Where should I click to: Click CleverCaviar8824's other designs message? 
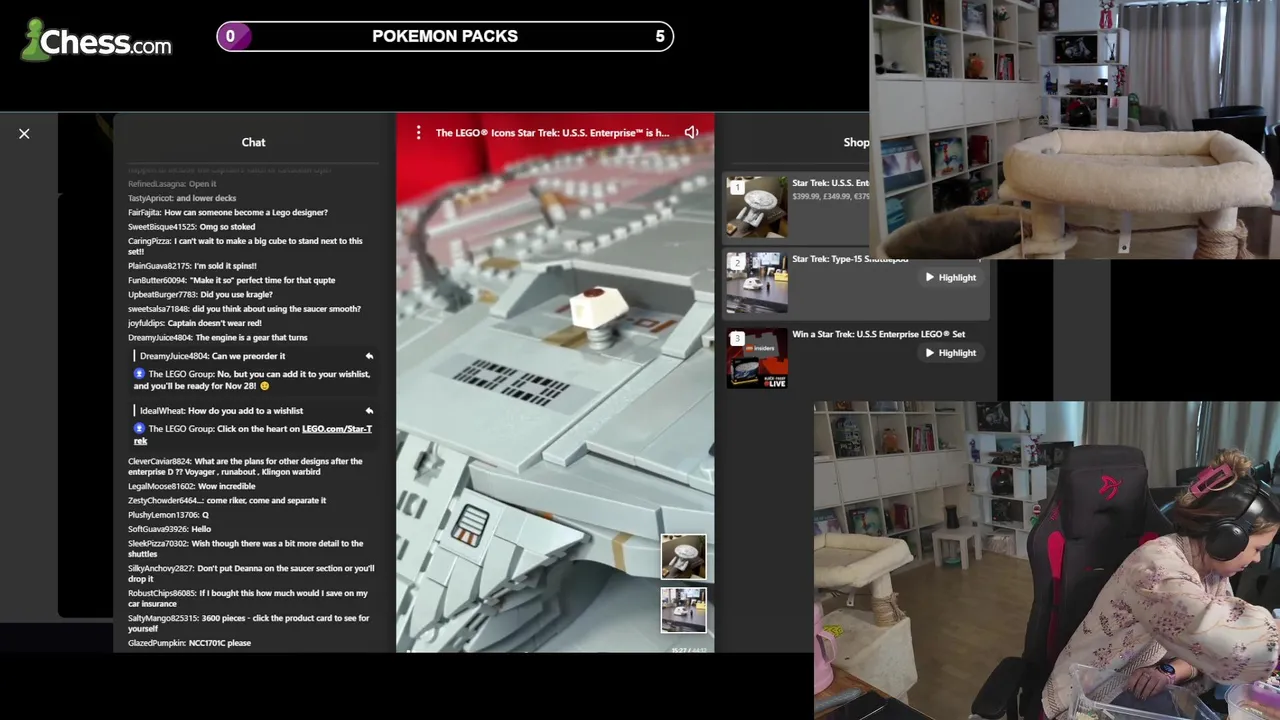tap(245, 467)
